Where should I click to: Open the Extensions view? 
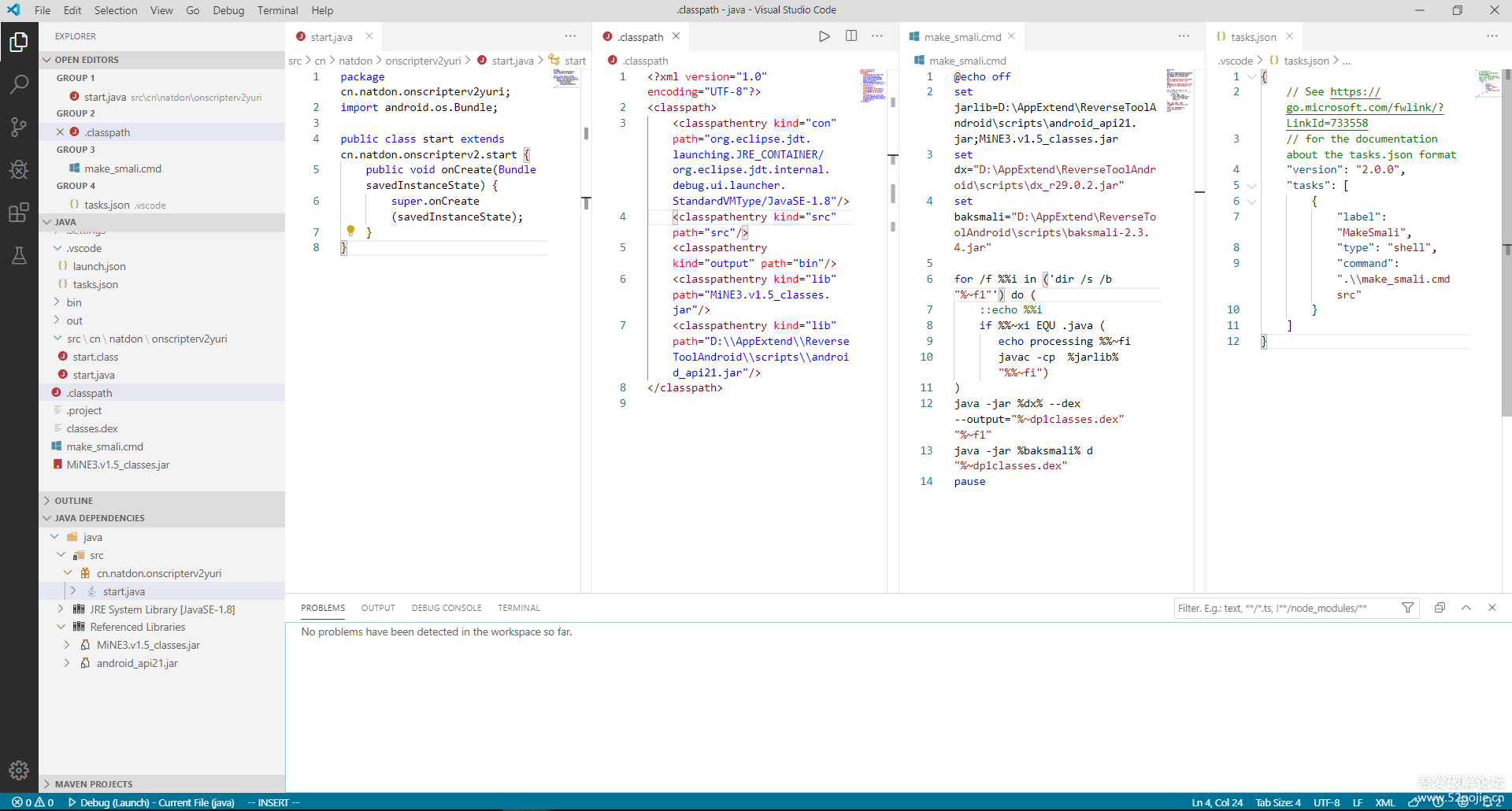19,213
